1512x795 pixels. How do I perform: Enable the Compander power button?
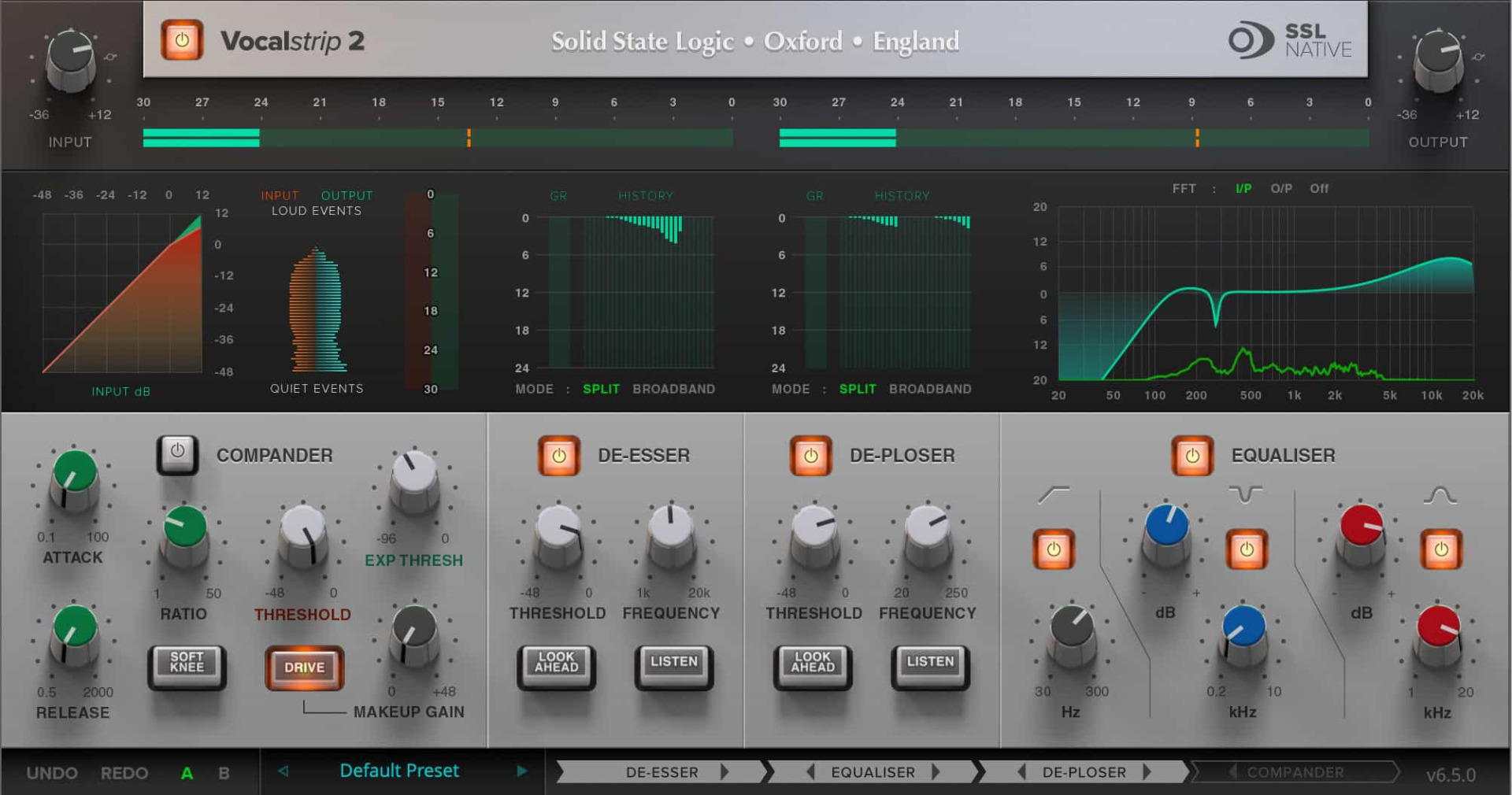(x=177, y=454)
